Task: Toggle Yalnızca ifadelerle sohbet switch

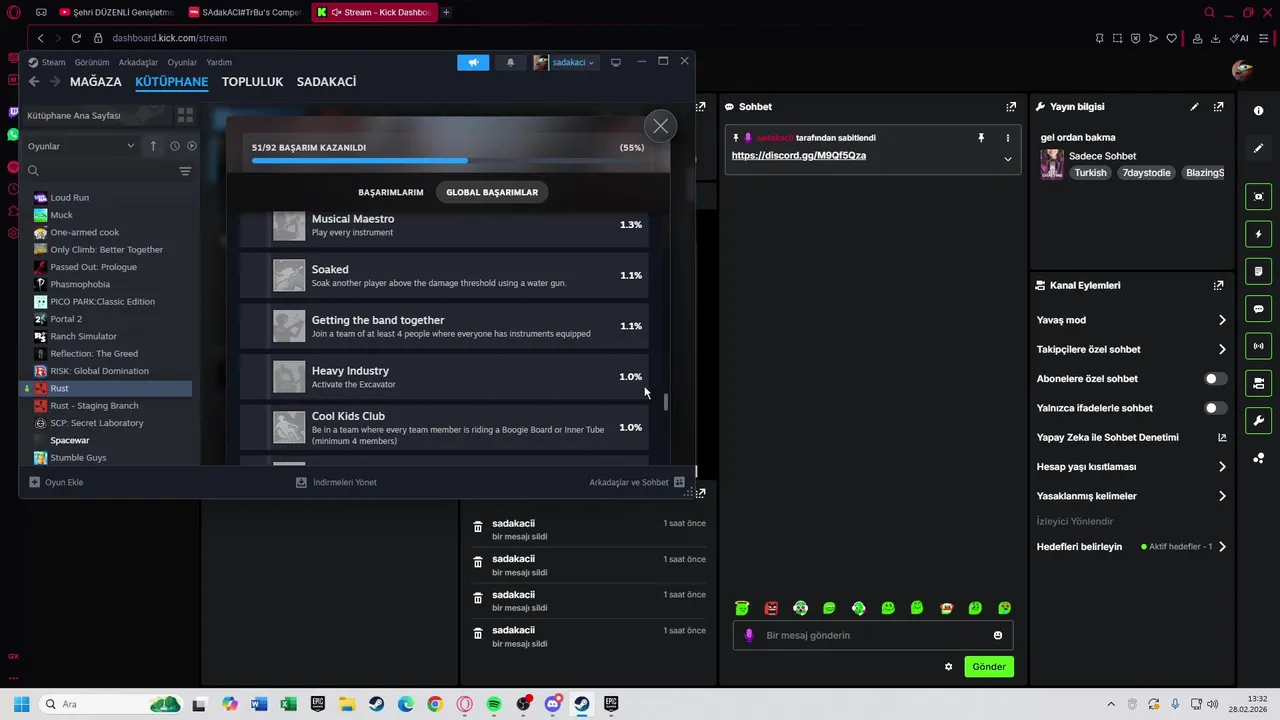Action: 1215,408
